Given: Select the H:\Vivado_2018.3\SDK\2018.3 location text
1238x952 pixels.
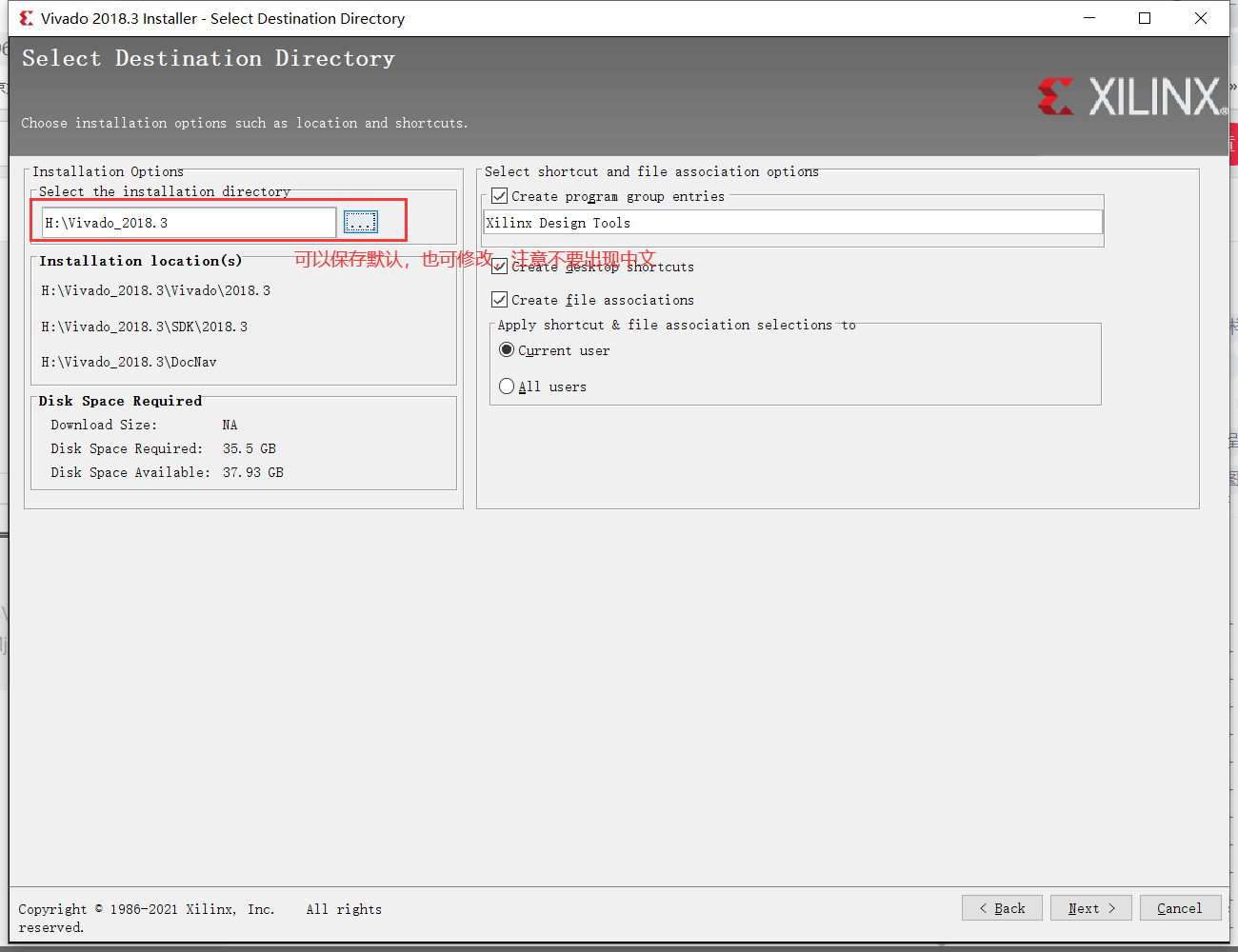Looking at the screenshot, I should (x=144, y=327).
